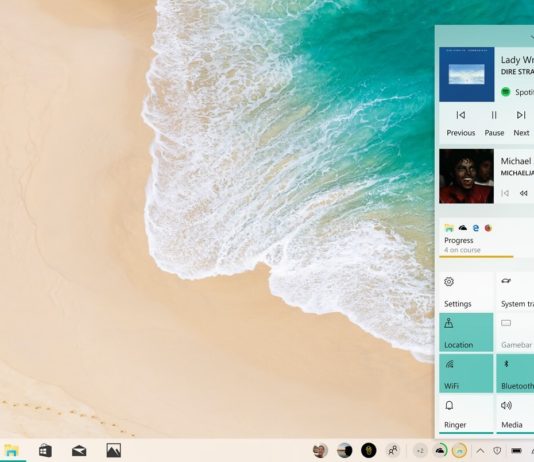Toggle WiFi quick action tile

(466, 373)
